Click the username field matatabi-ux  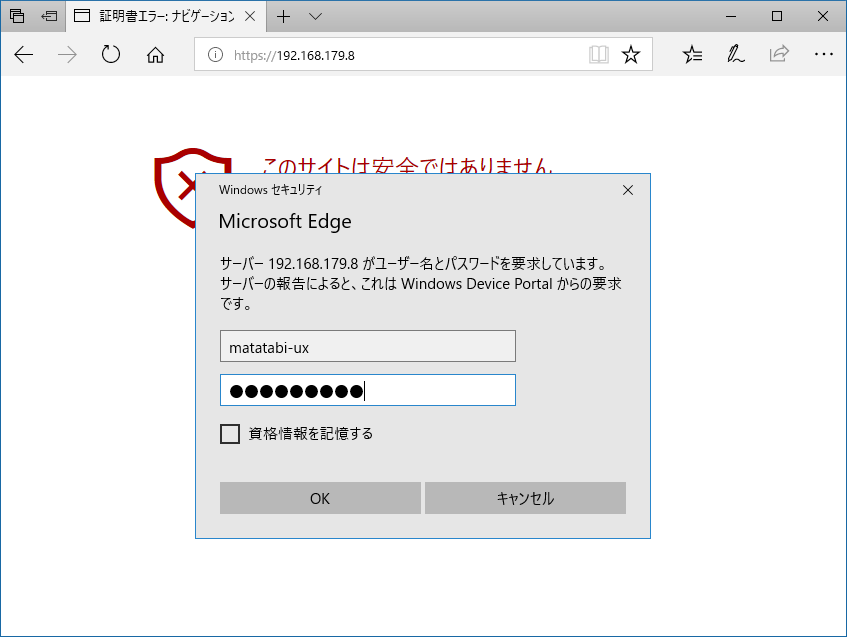point(368,346)
